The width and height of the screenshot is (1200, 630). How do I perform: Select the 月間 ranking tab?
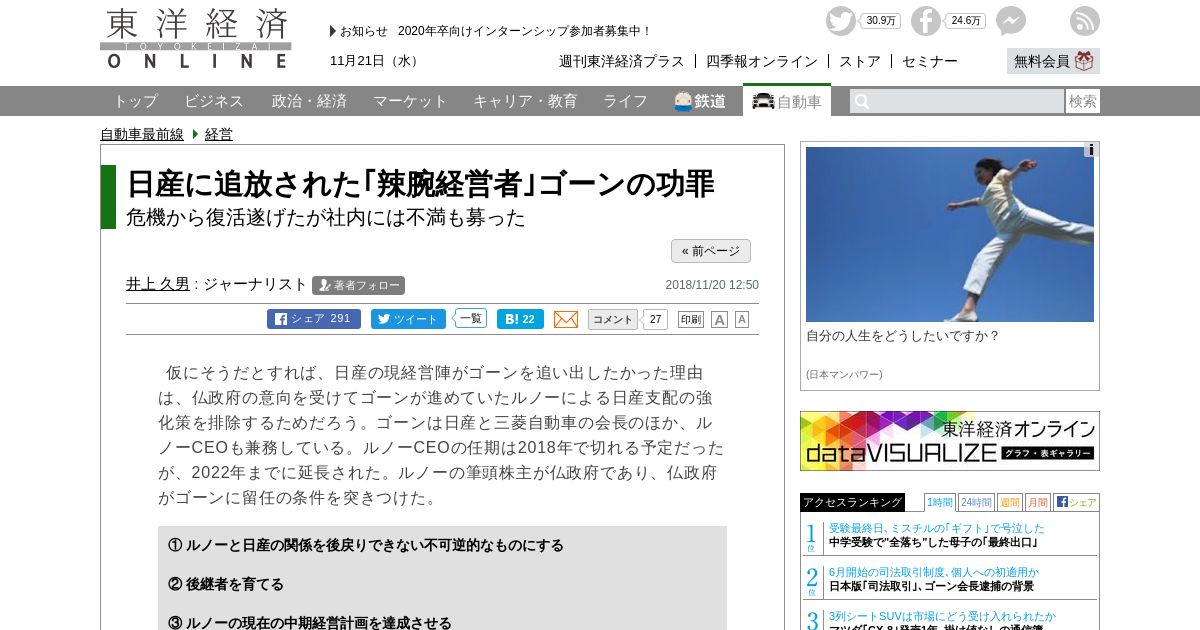pos(1037,502)
